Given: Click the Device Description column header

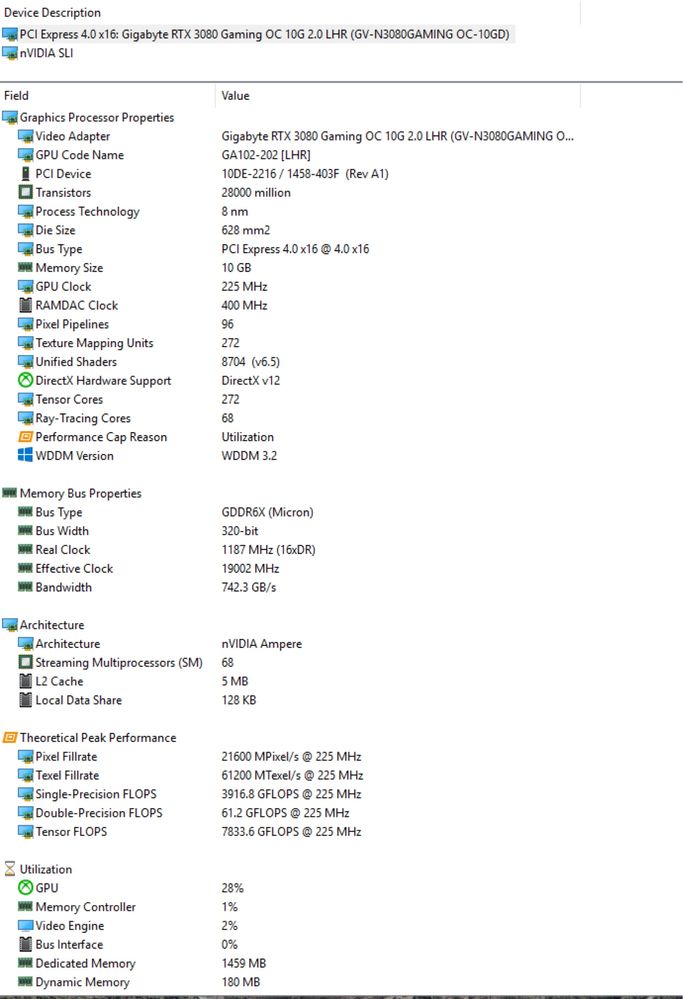Looking at the screenshot, I should click(x=52, y=12).
